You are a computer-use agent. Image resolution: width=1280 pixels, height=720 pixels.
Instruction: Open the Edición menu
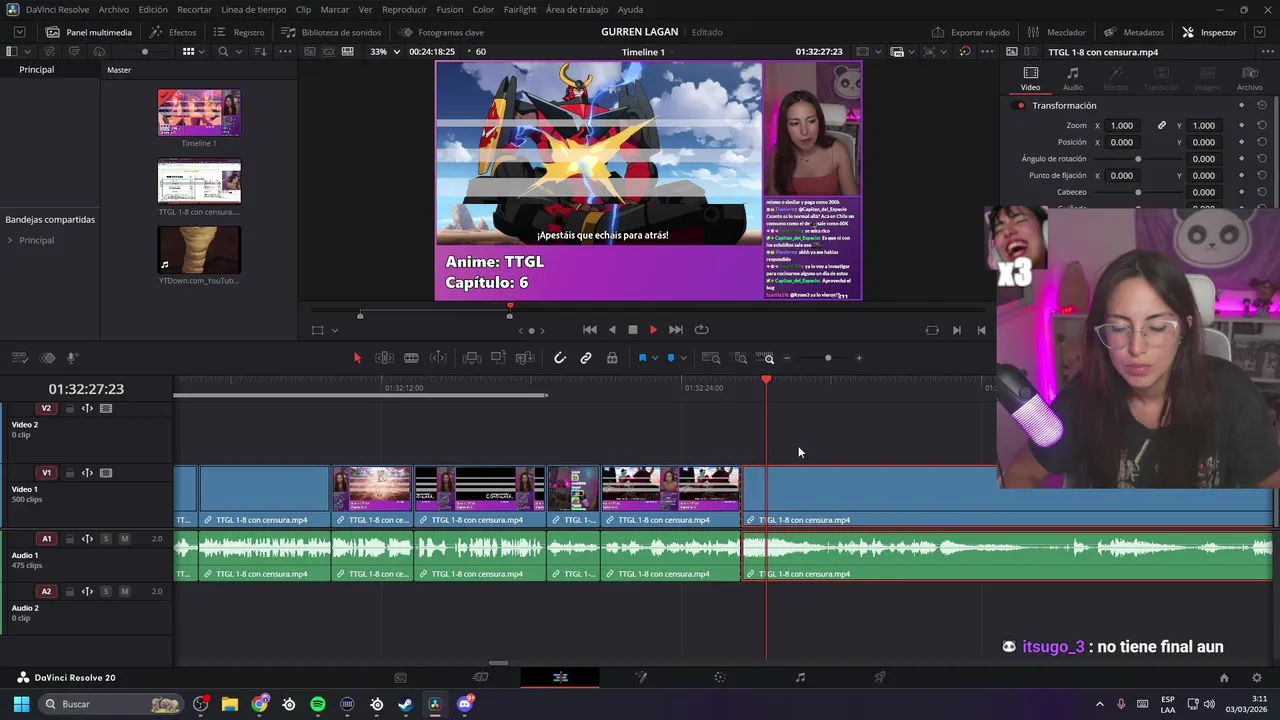[x=153, y=9]
